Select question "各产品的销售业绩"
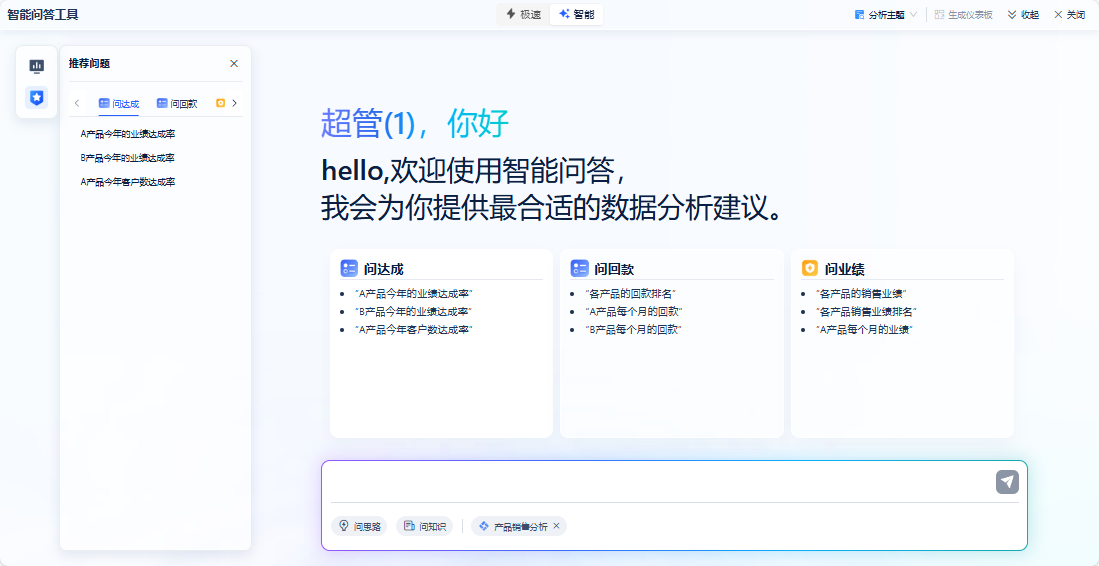1099x566 pixels. pos(861,294)
